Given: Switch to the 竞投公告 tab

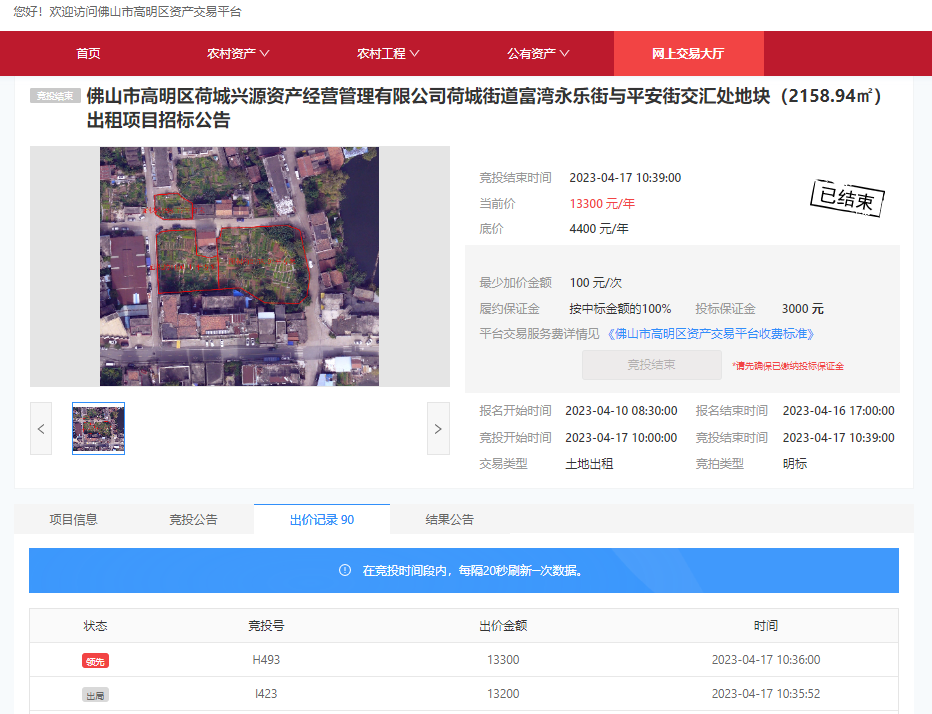Looking at the screenshot, I should 193,519.
